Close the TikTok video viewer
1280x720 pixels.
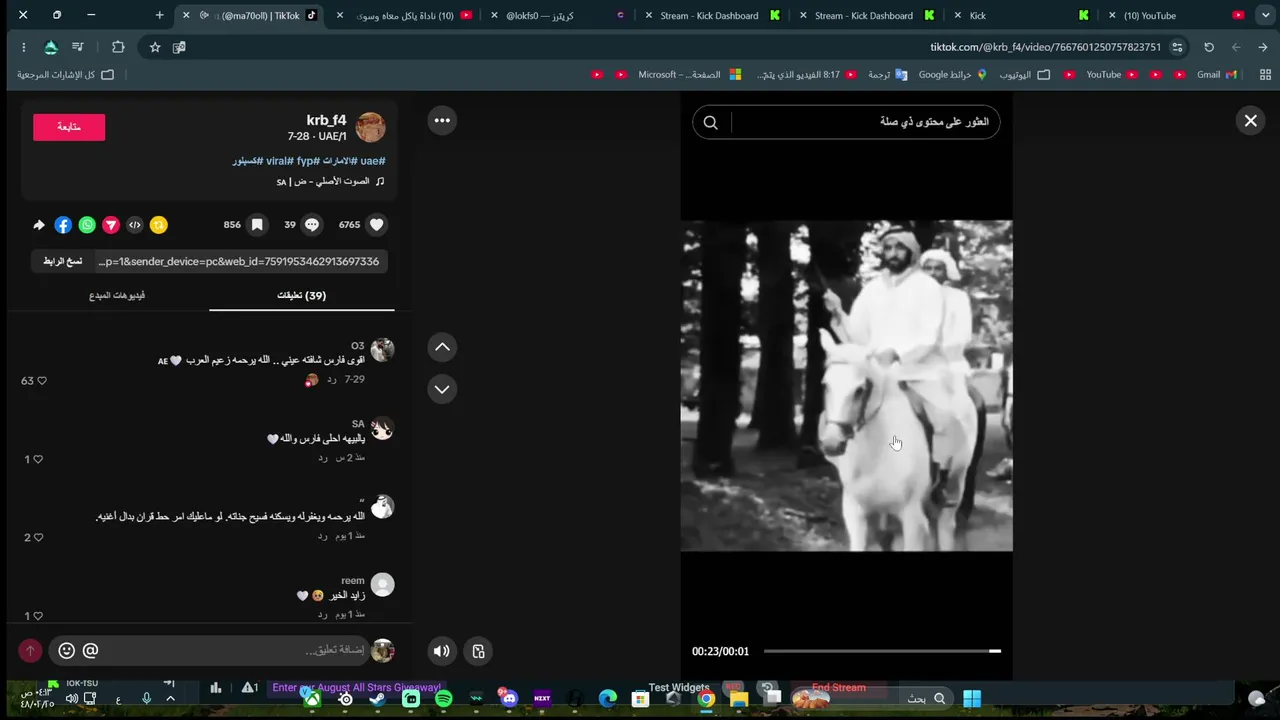[x=1250, y=120]
